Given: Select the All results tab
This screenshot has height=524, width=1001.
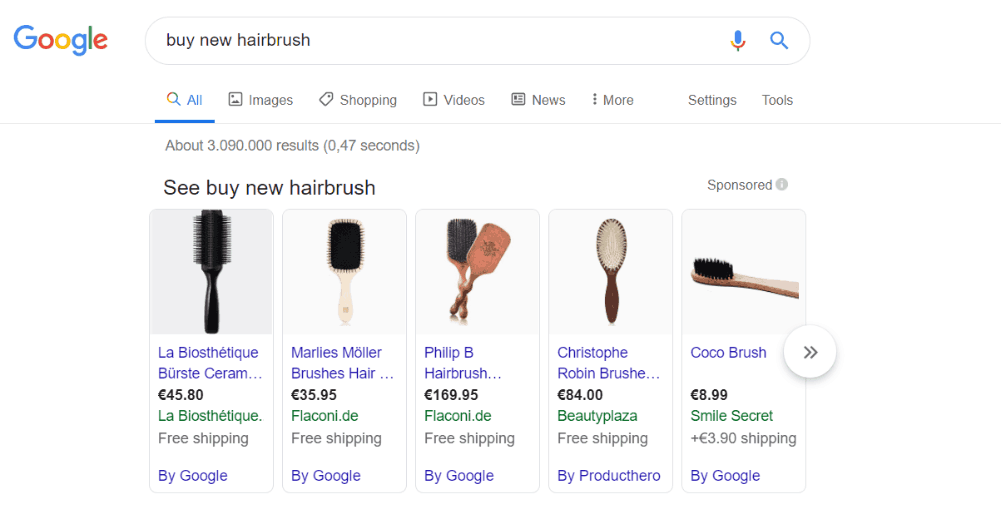Looking at the screenshot, I should click(184, 100).
